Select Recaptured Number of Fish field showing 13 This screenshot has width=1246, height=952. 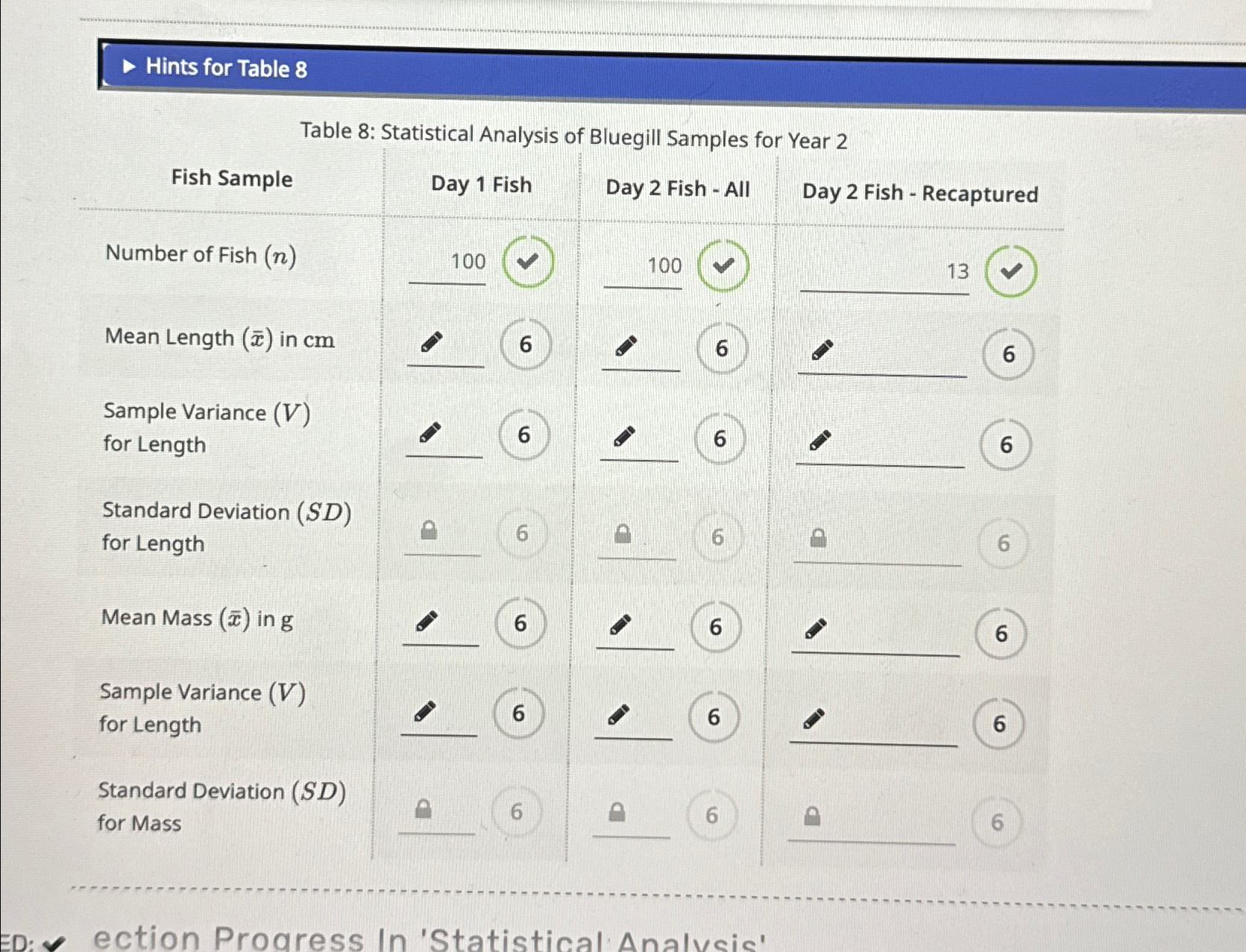884,274
